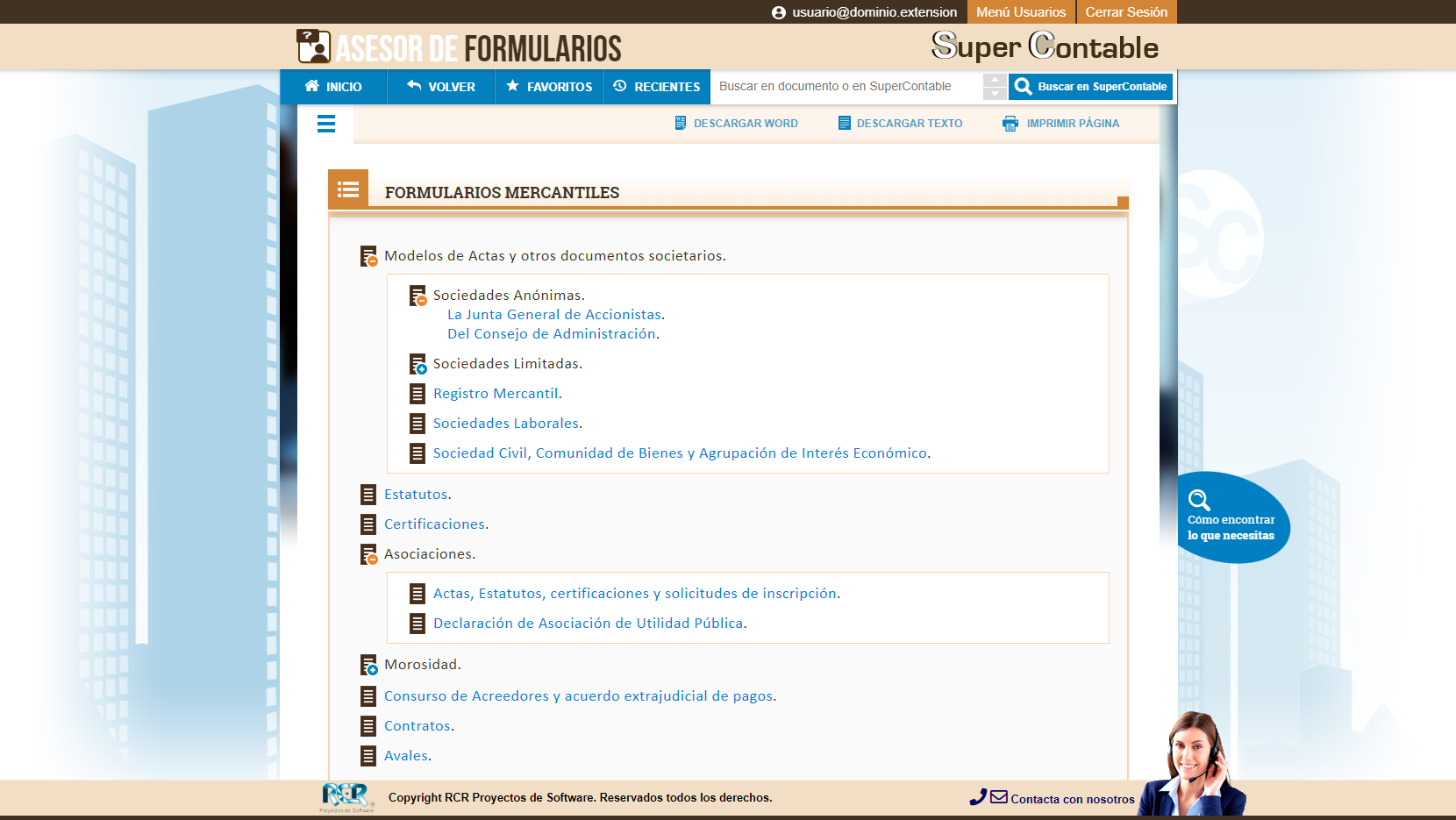Click the Asociaciones label
Viewport: 1456px width, 820px height.
429,554
